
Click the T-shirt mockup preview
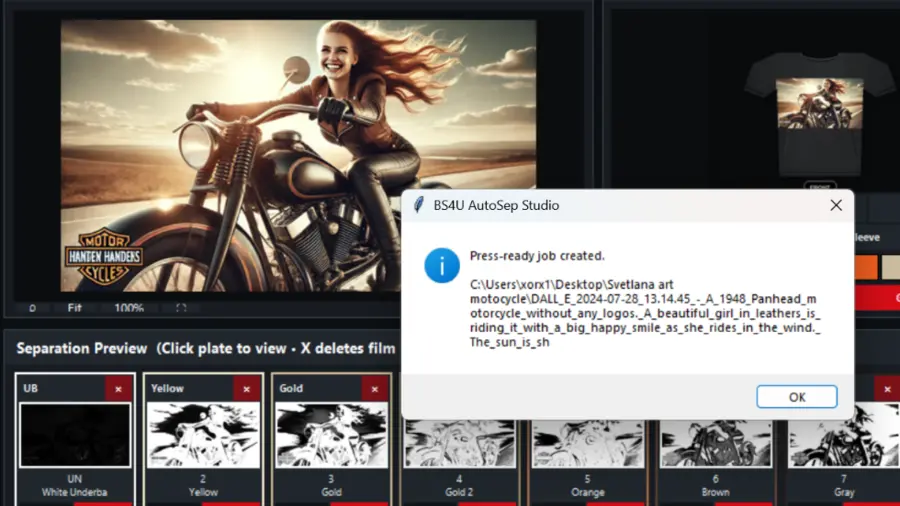(x=820, y=115)
